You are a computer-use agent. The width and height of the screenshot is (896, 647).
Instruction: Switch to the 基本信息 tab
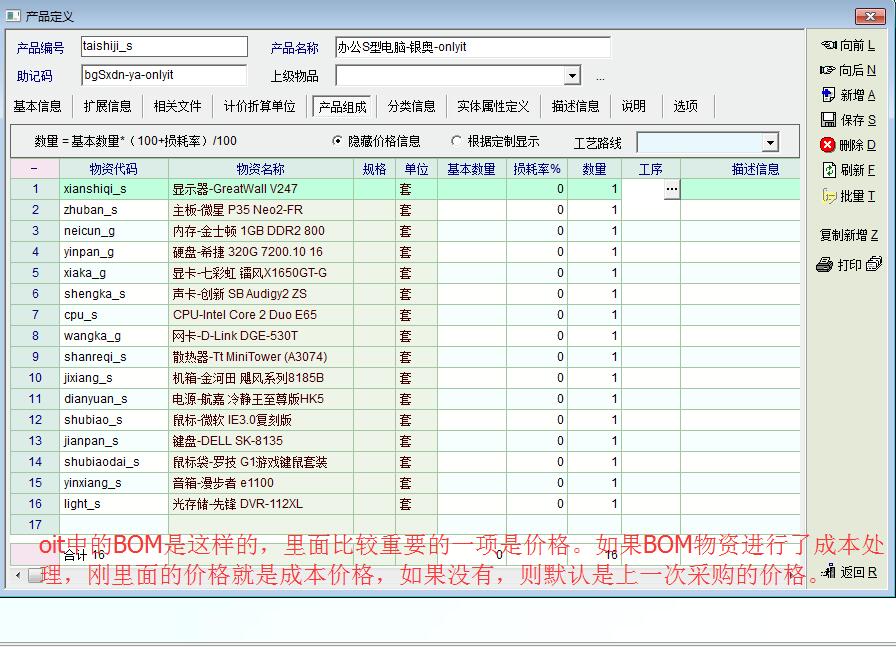coord(37,106)
